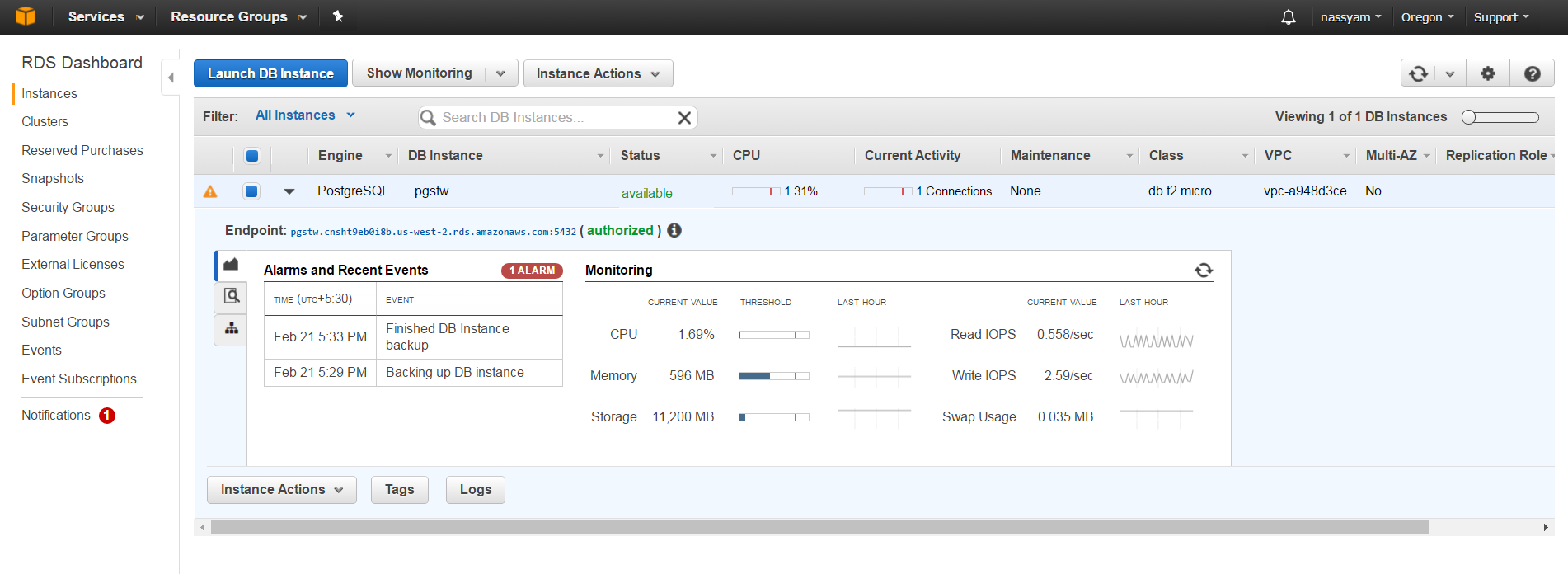This screenshot has height=574, width=1568.
Task: Click the RDS Dashboard heading link
Action: (82, 63)
